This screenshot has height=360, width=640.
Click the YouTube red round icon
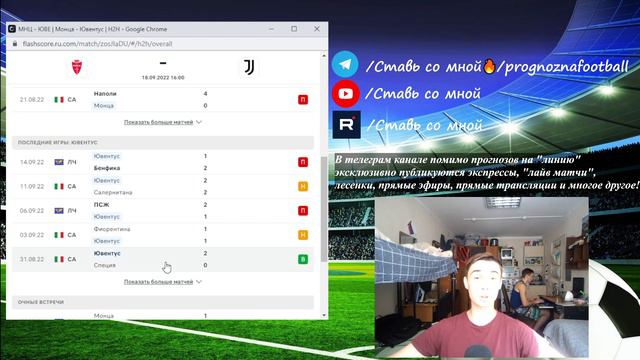click(x=346, y=94)
